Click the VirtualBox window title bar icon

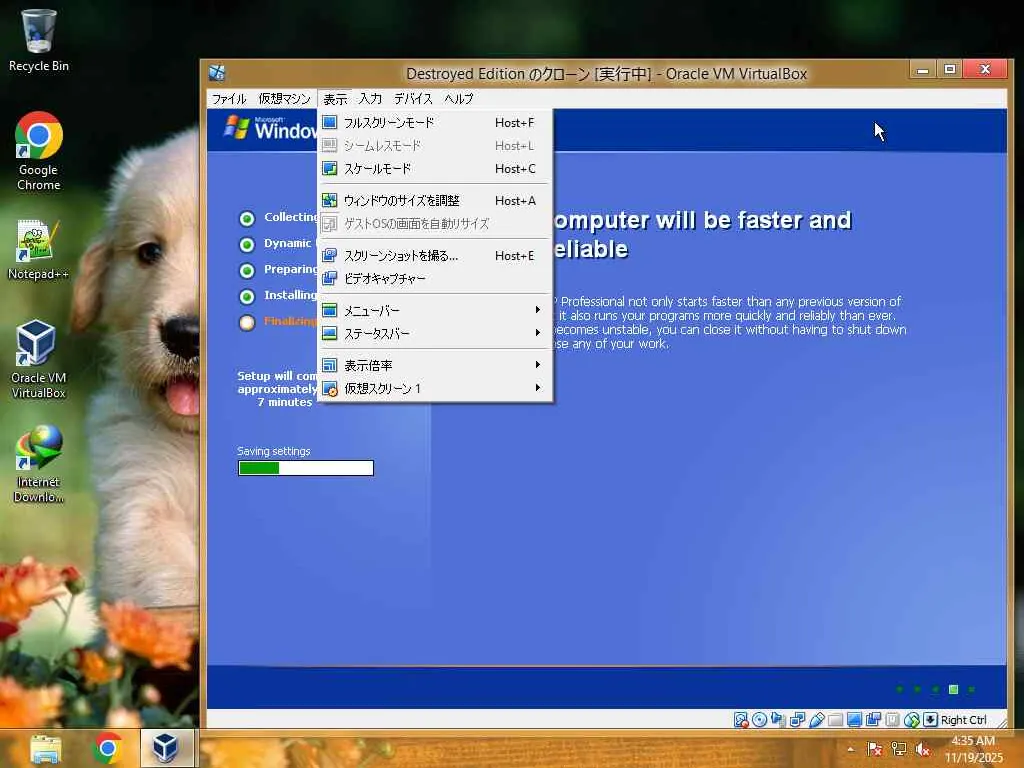tap(217, 72)
